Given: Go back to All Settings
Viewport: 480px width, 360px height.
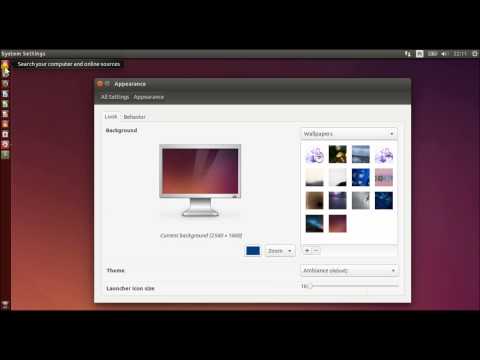Looking at the screenshot, I should [x=115, y=97].
